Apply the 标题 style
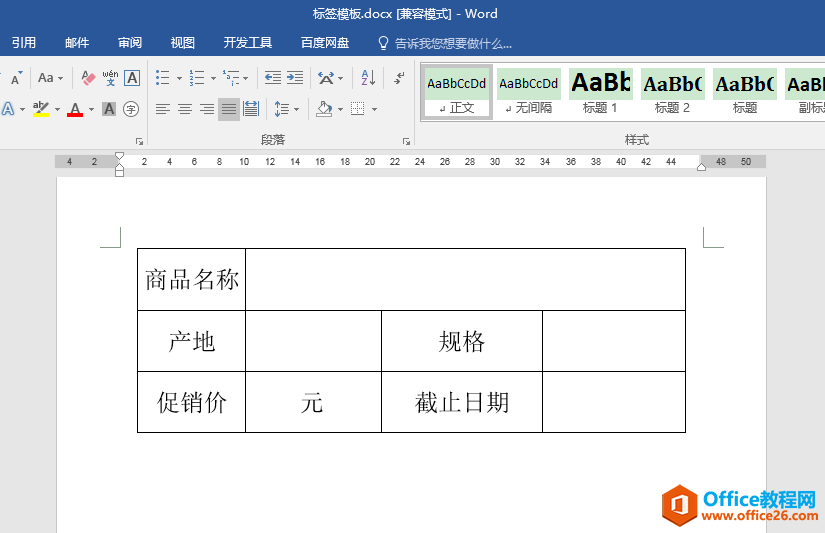The height and width of the screenshot is (533, 825). 744,92
